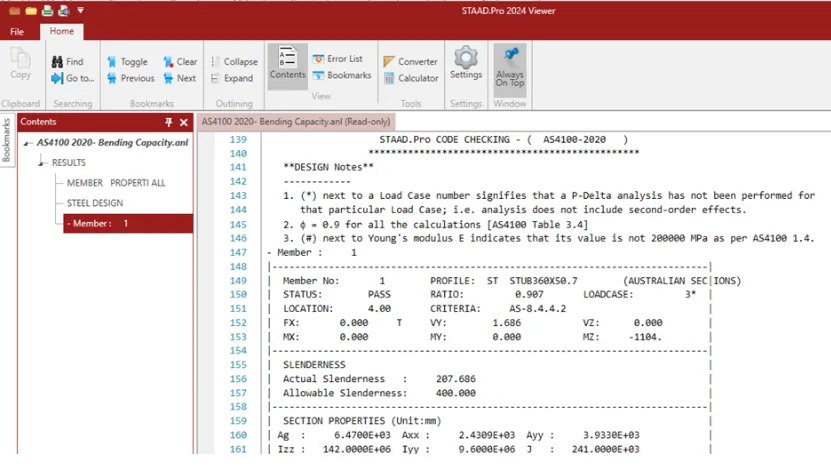Collapse the Member : 1 outline section
831x468 pixels.
(x=269, y=253)
